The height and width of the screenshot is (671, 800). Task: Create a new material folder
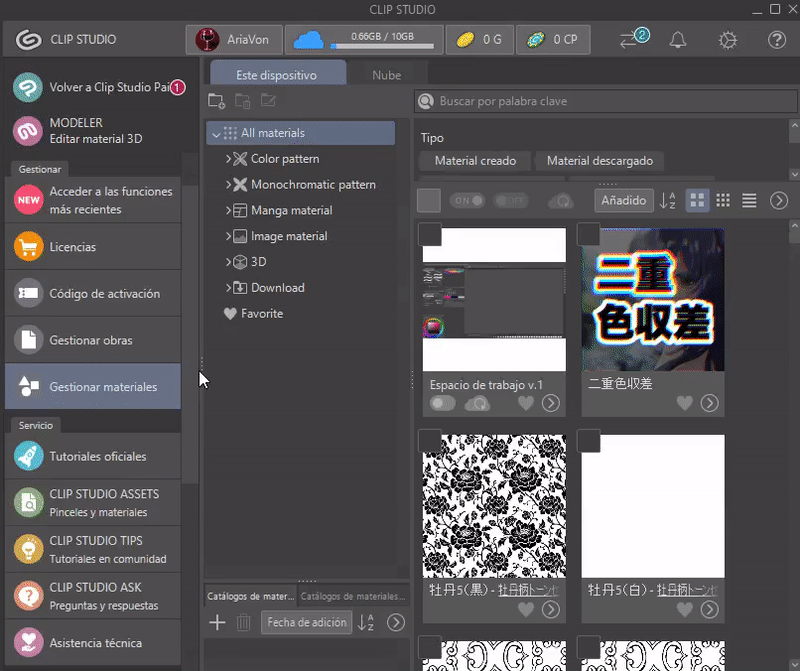216,101
